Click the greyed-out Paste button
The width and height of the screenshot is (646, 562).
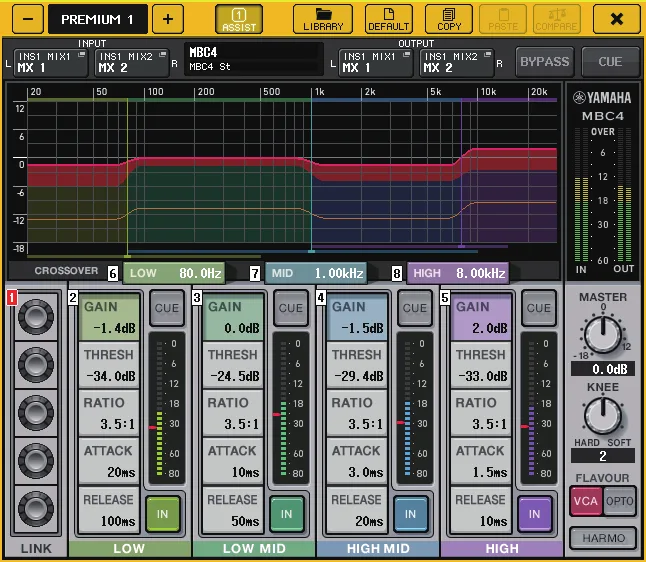[503, 19]
